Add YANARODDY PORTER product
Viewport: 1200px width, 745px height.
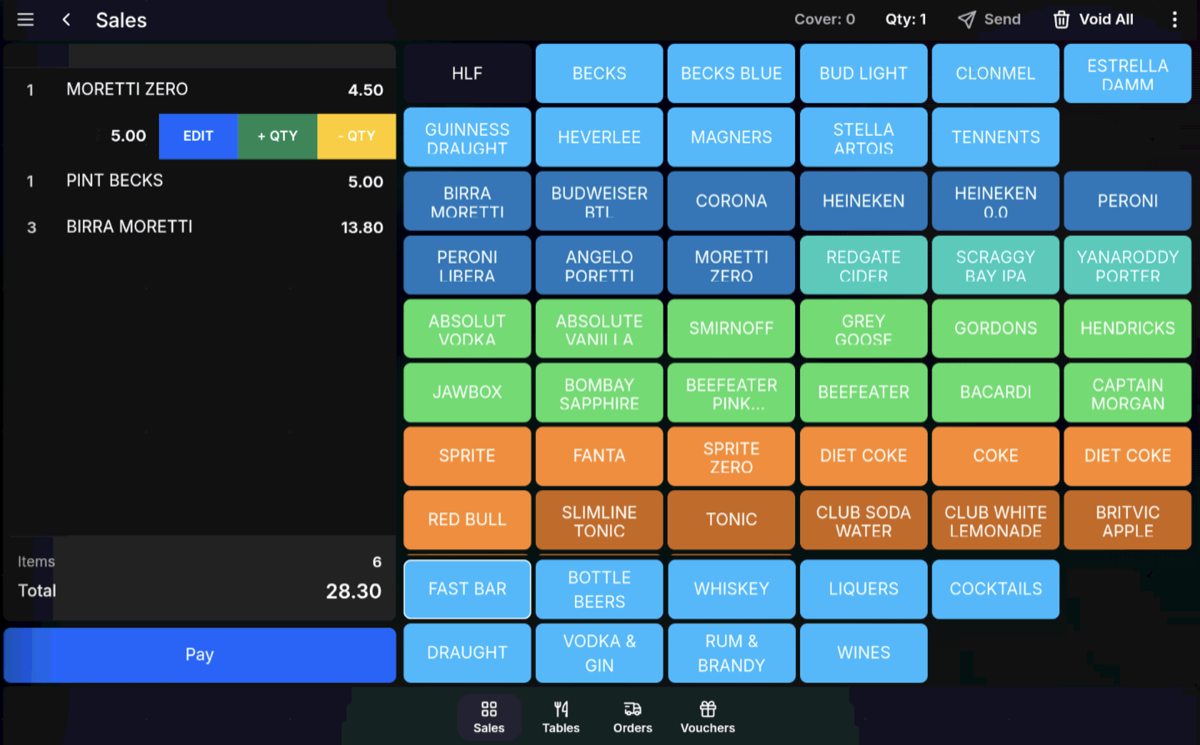1127,265
